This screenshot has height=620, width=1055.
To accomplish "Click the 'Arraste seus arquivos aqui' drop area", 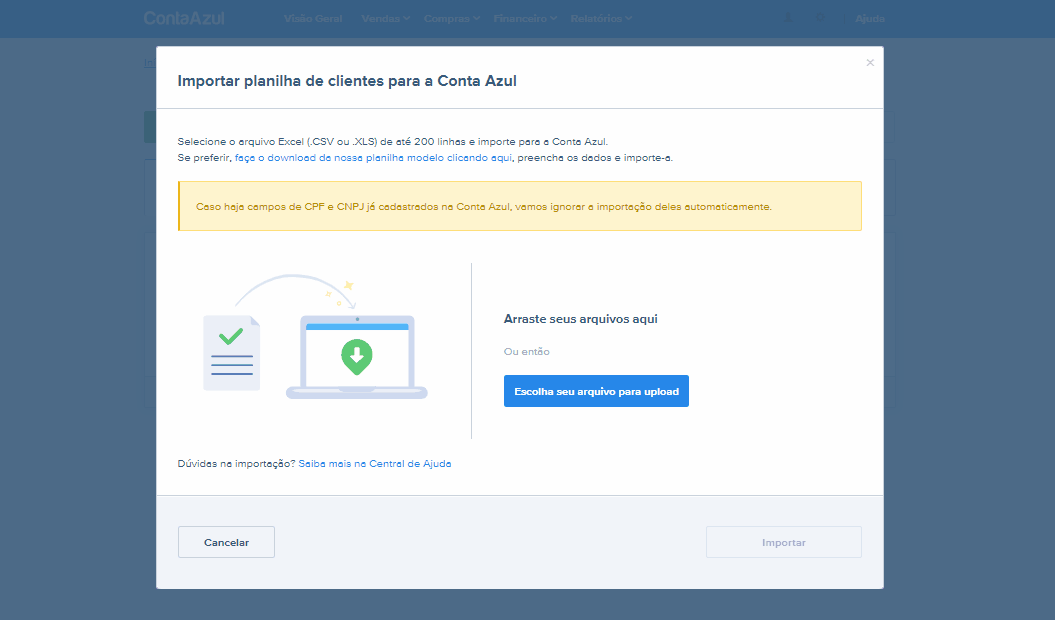I will tap(580, 318).
